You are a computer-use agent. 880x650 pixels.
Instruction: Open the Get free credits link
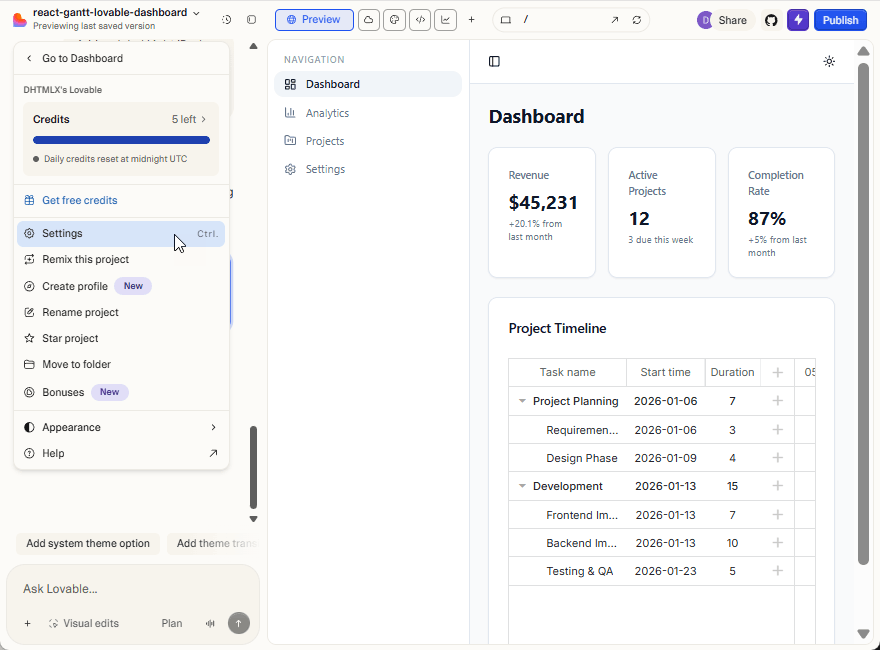click(79, 200)
